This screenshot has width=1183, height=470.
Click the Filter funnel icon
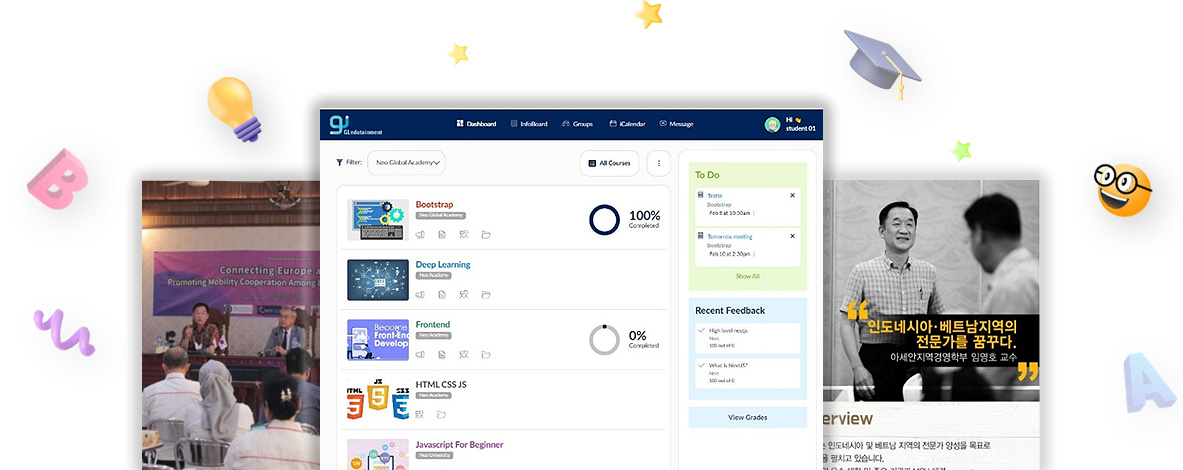point(340,162)
